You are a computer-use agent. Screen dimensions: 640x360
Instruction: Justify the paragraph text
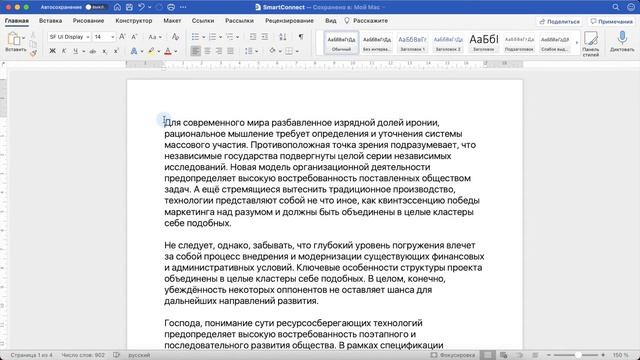point(230,51)
